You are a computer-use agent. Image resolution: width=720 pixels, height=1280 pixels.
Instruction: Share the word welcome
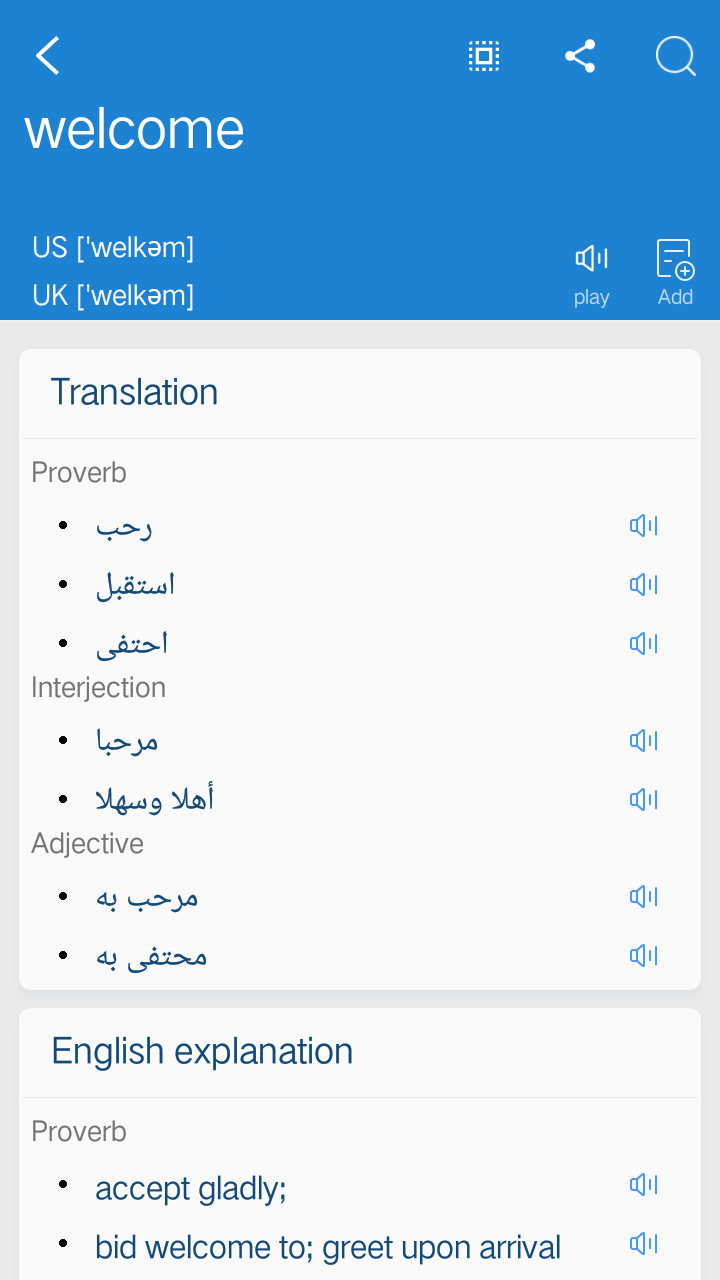[580, 56]
